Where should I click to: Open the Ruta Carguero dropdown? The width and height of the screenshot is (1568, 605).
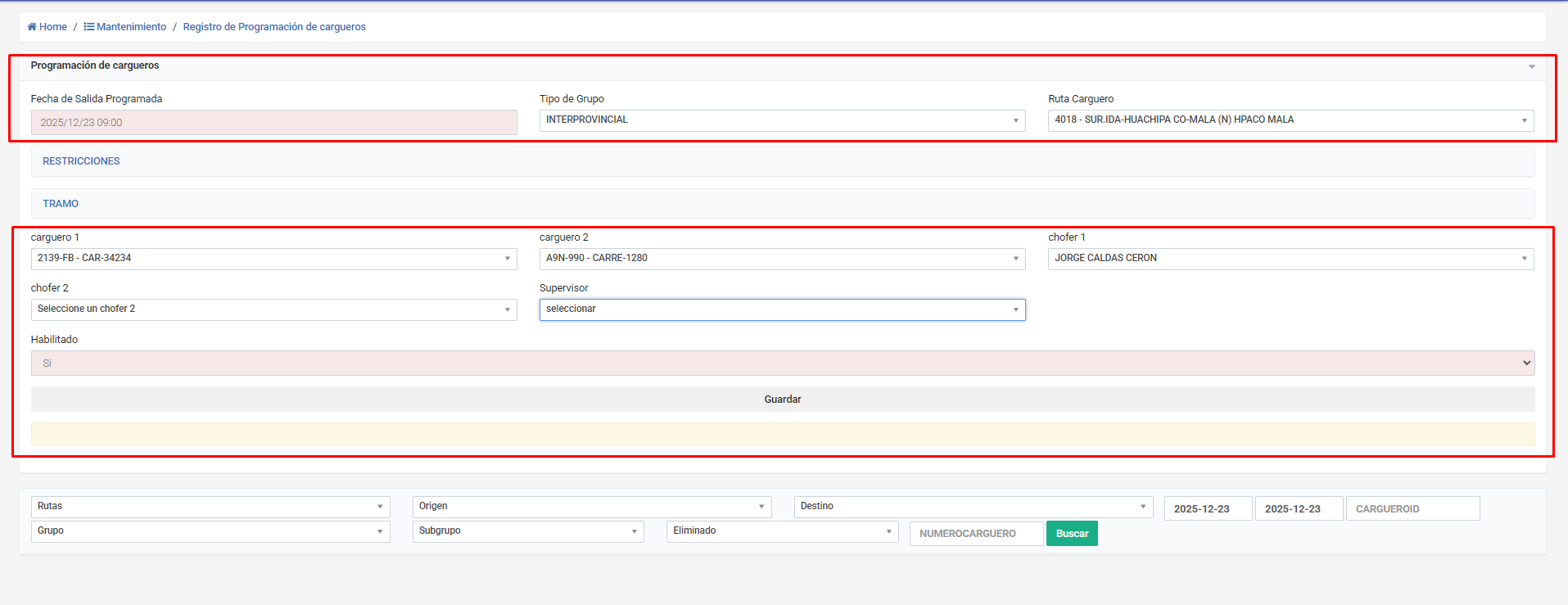1290,120
